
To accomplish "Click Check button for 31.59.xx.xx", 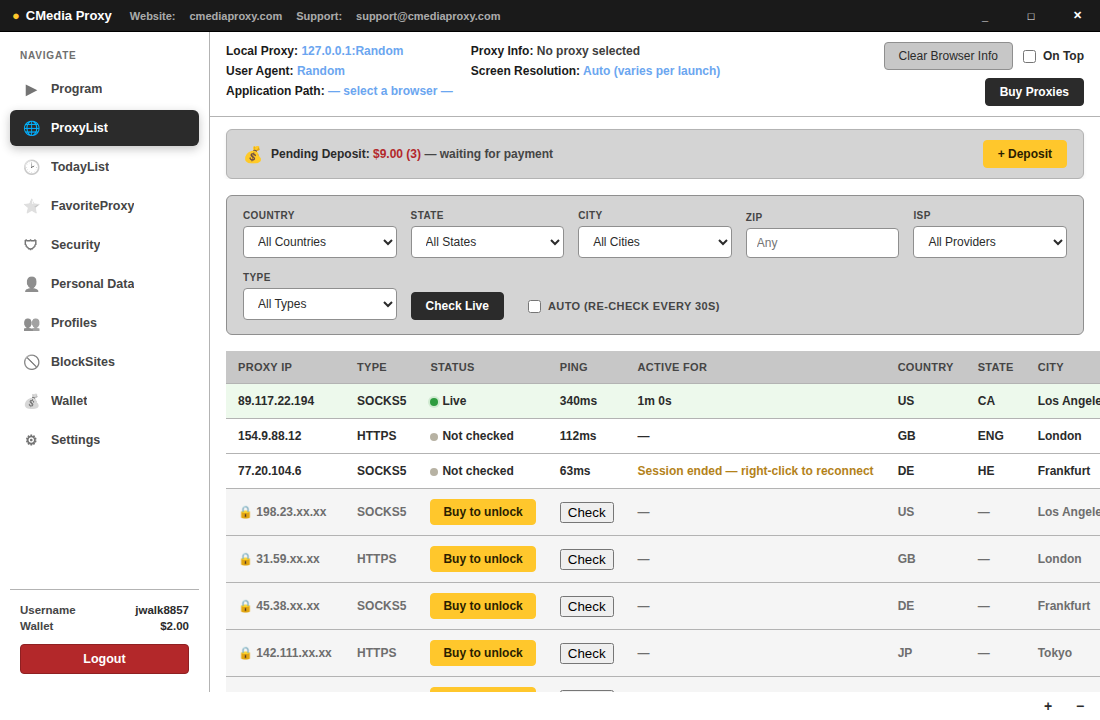I will coord(586,559).
